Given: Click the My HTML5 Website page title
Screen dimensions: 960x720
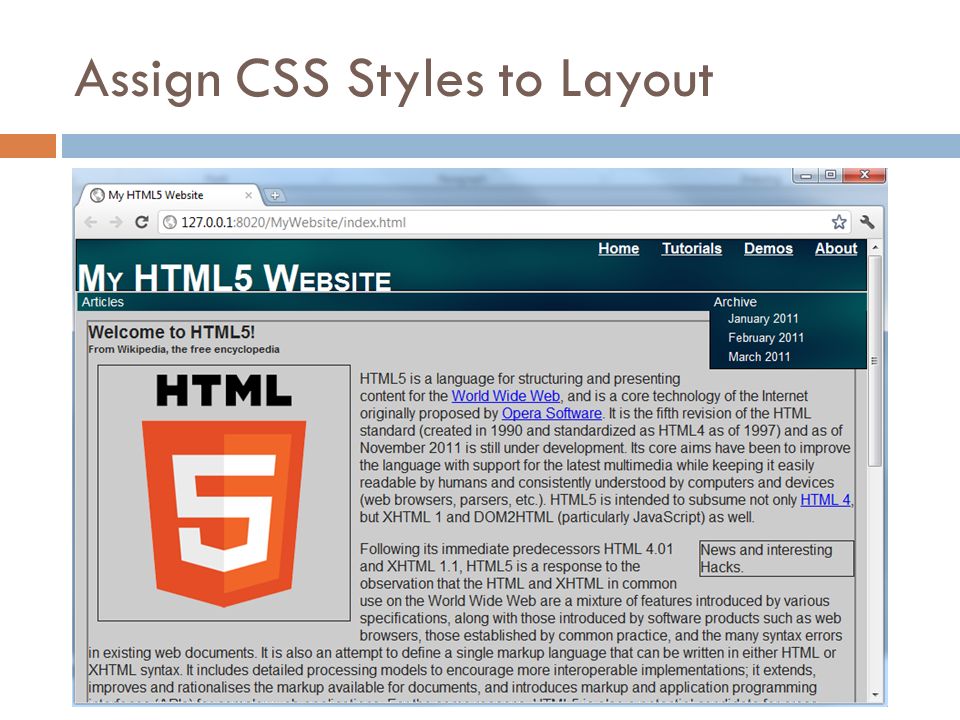Looking at the screenshot, I should [234, 277].
